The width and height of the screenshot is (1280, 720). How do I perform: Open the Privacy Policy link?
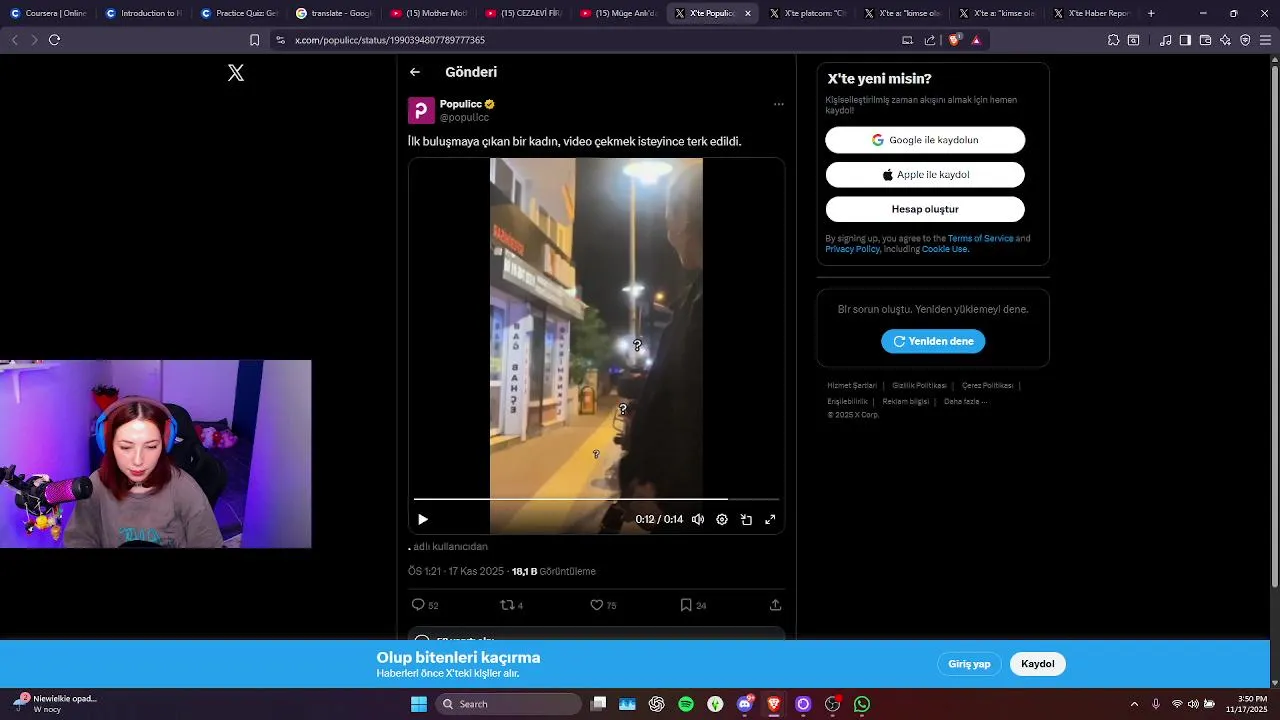[852, 249]
